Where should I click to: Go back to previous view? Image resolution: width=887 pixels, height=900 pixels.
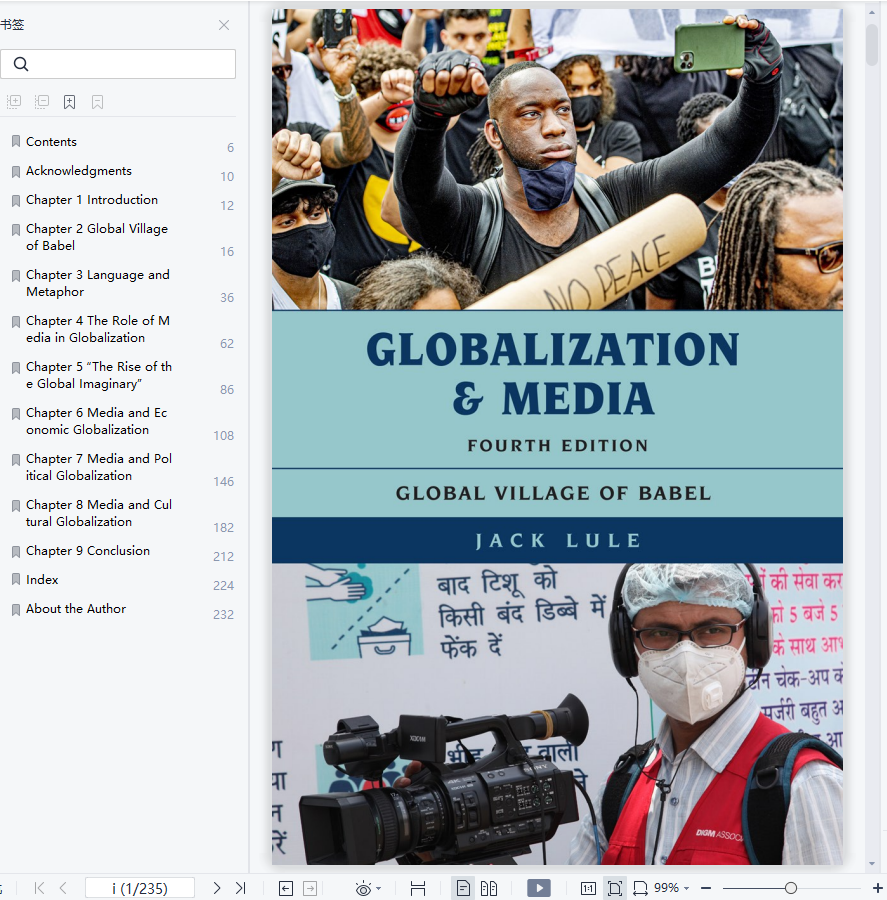(x=286, y=889)
